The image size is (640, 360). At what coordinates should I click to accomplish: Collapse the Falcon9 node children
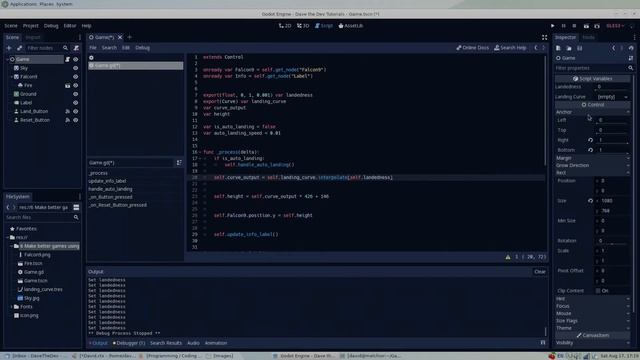click(x=11, y=77)
